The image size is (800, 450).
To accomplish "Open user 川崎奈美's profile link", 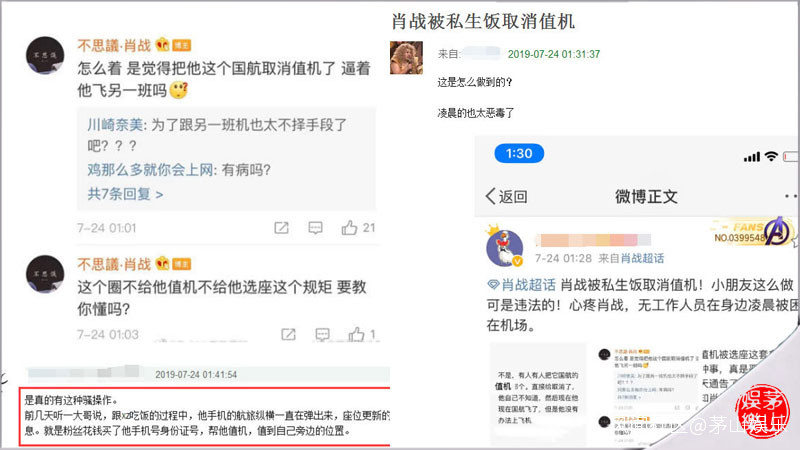I will 115,124.
